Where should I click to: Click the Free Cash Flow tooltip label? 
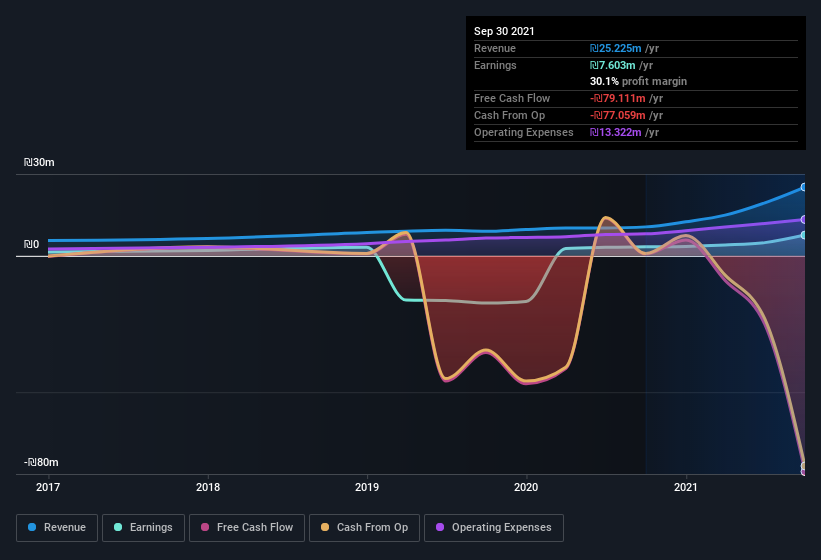tap(512, 98)
